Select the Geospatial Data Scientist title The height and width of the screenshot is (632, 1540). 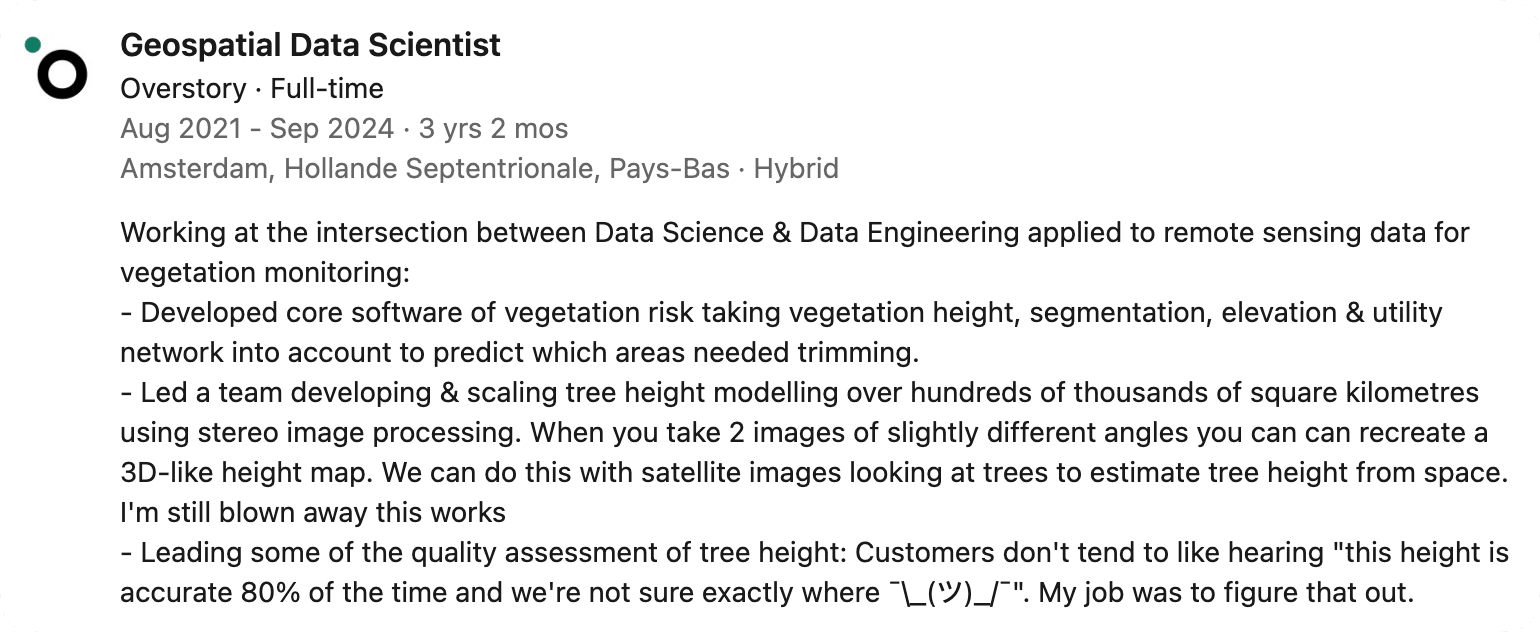[310, 45]
